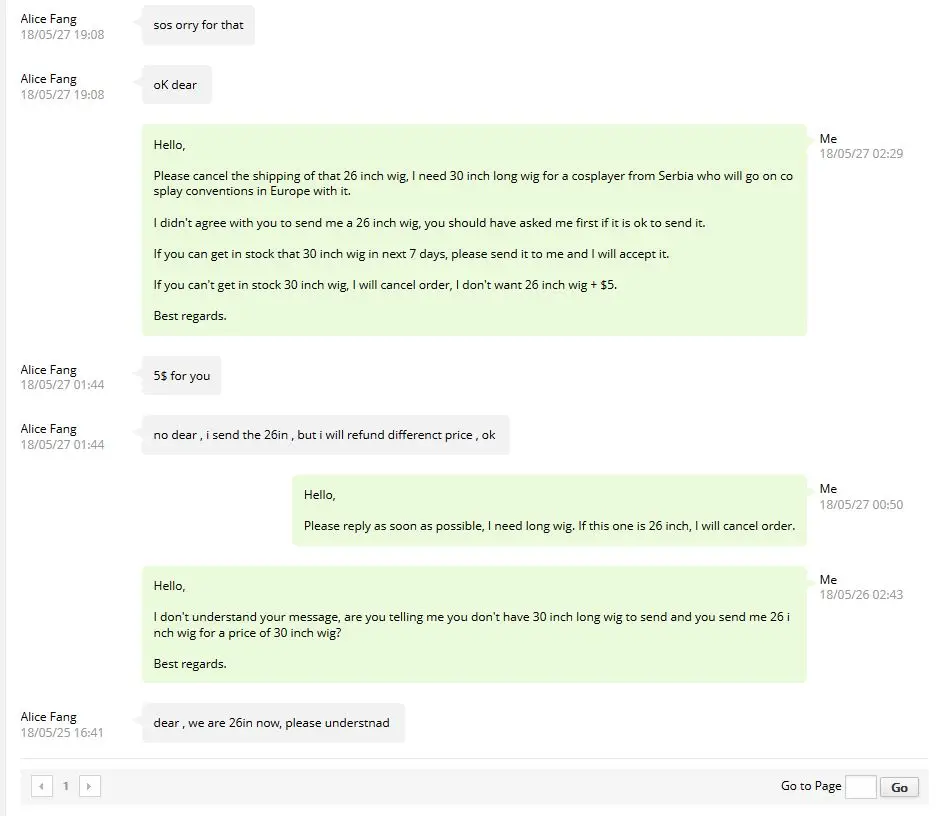Select message about refunding difference price
Screen dimensions: 938x816
[325, 435]
